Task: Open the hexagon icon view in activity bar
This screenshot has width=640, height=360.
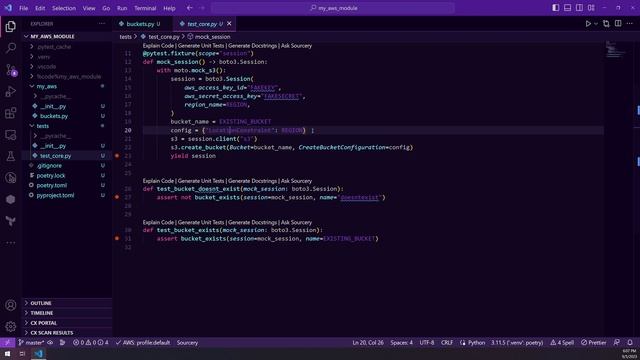Action: point(11,199)
